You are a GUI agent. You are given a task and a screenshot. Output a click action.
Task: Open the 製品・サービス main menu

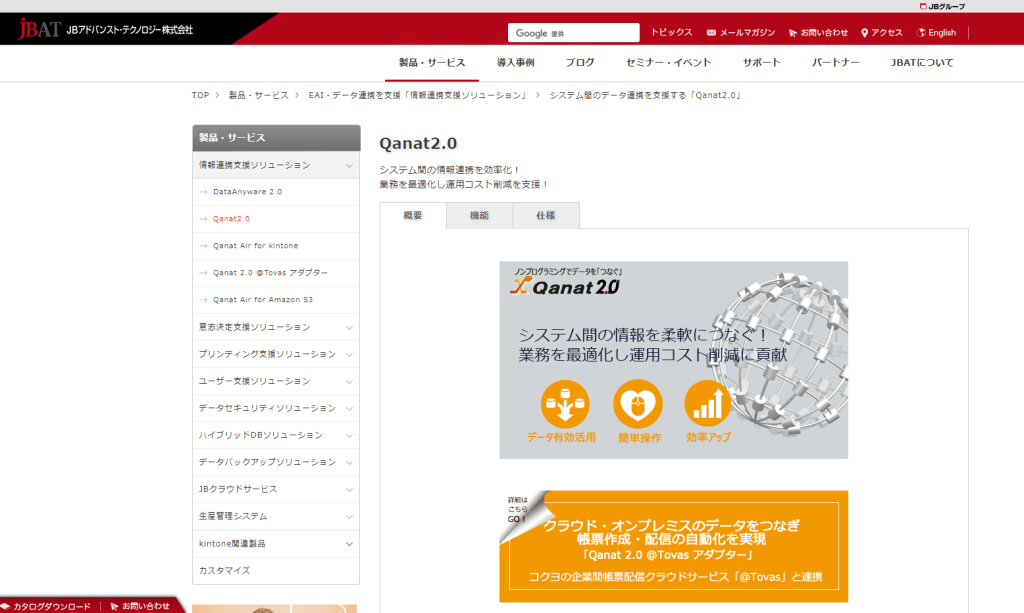[x=432, y=63]
